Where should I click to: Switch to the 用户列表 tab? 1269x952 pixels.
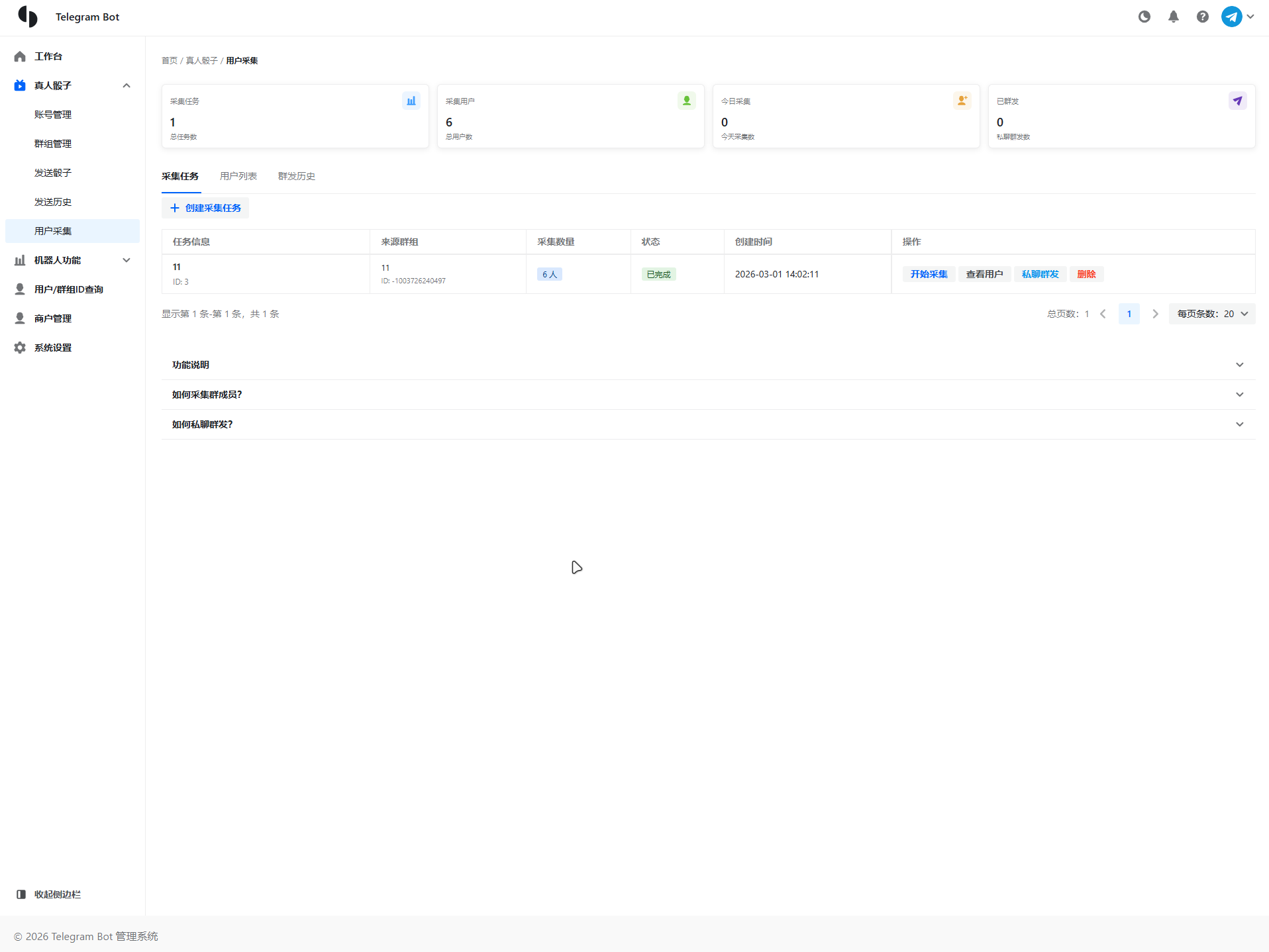[x=238, y=176]
